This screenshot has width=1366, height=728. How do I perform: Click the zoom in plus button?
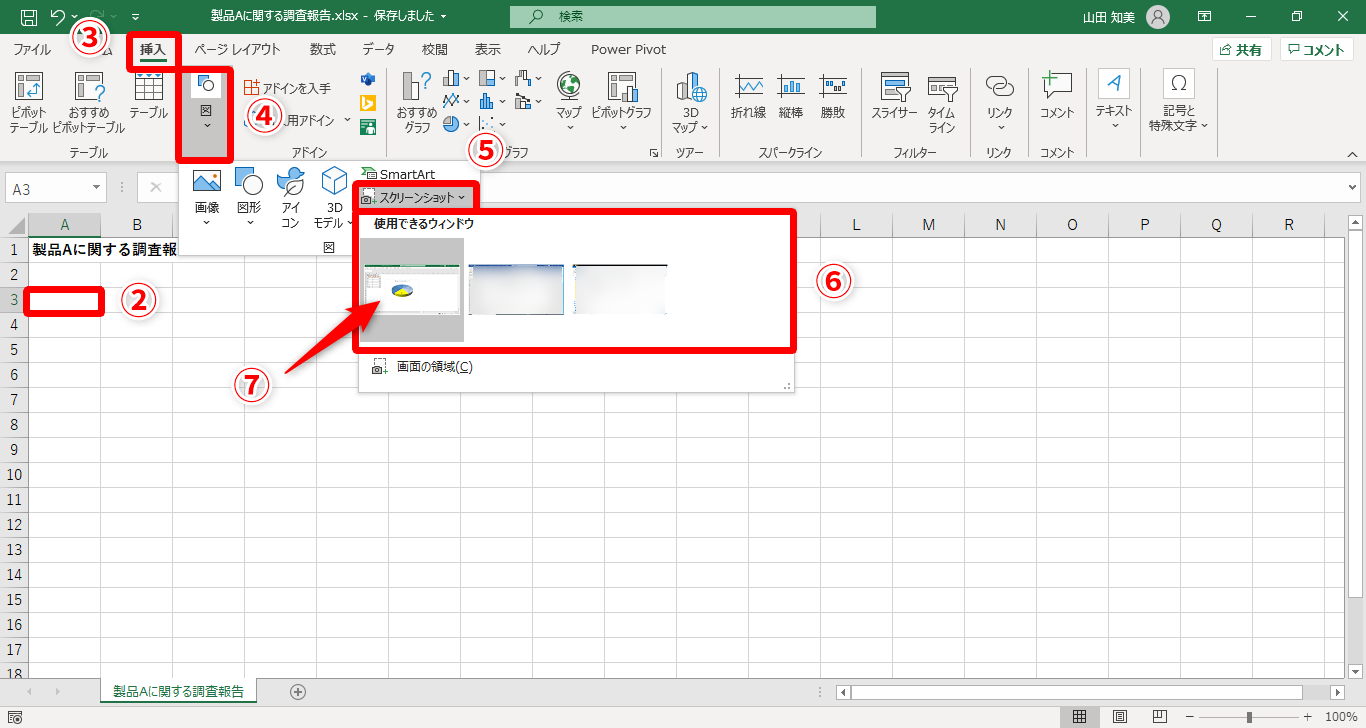1307,717
